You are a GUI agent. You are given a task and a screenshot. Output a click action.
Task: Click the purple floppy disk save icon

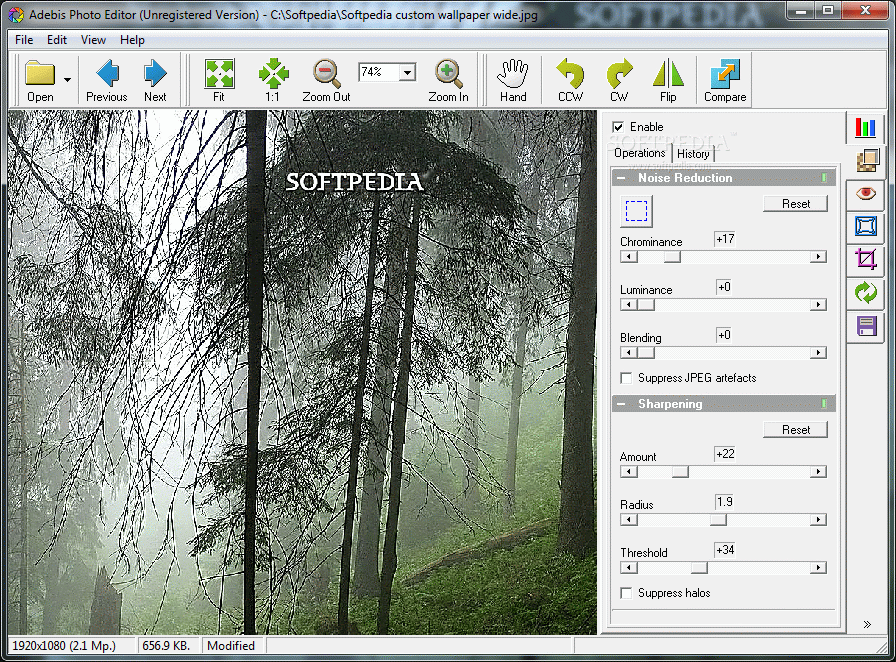click(x=866, y=326)
